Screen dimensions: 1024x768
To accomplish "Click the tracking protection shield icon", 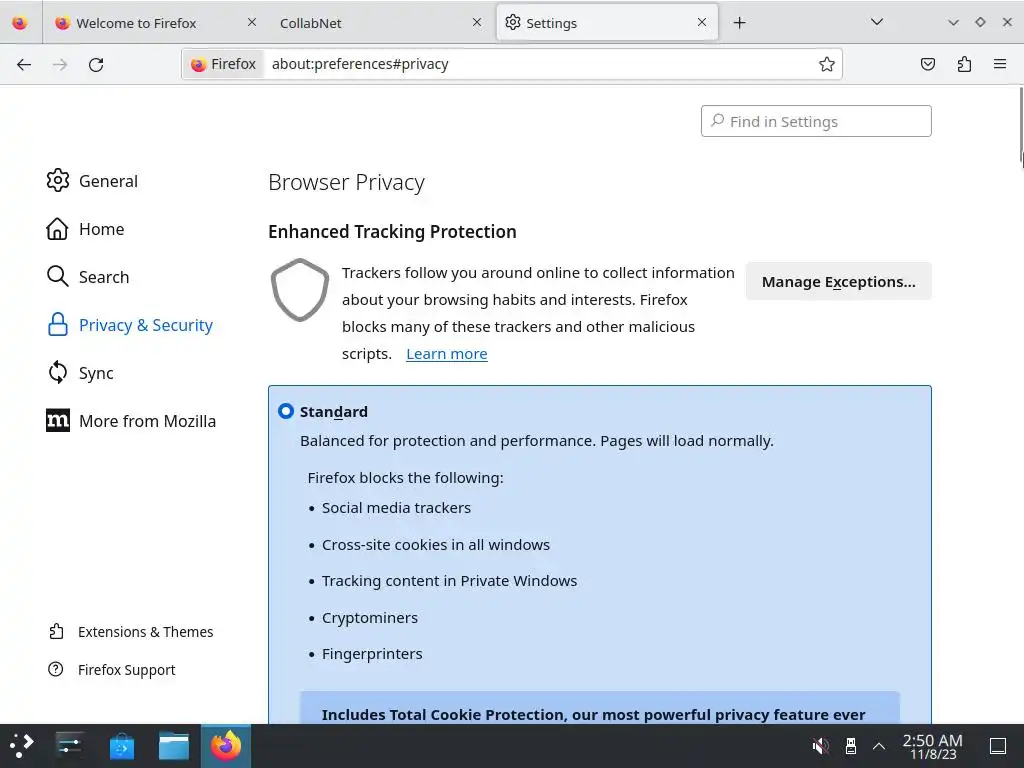I will point(300,290).
